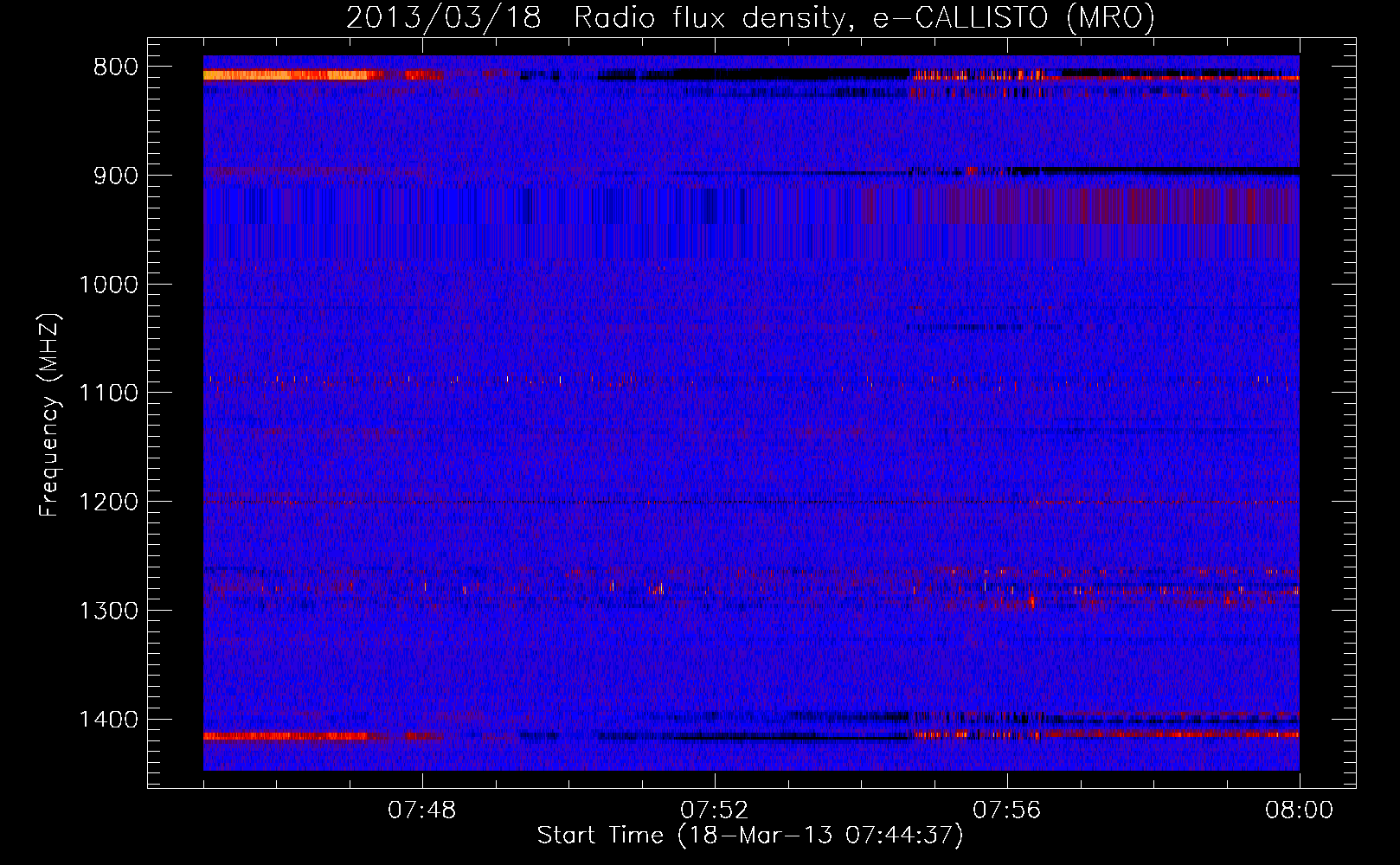This screenshot has height=865, width=1400.
Task: Click the 'Start Time (18-Mar-13 07:44:37)' label
Action: click(x=750, y=836)
